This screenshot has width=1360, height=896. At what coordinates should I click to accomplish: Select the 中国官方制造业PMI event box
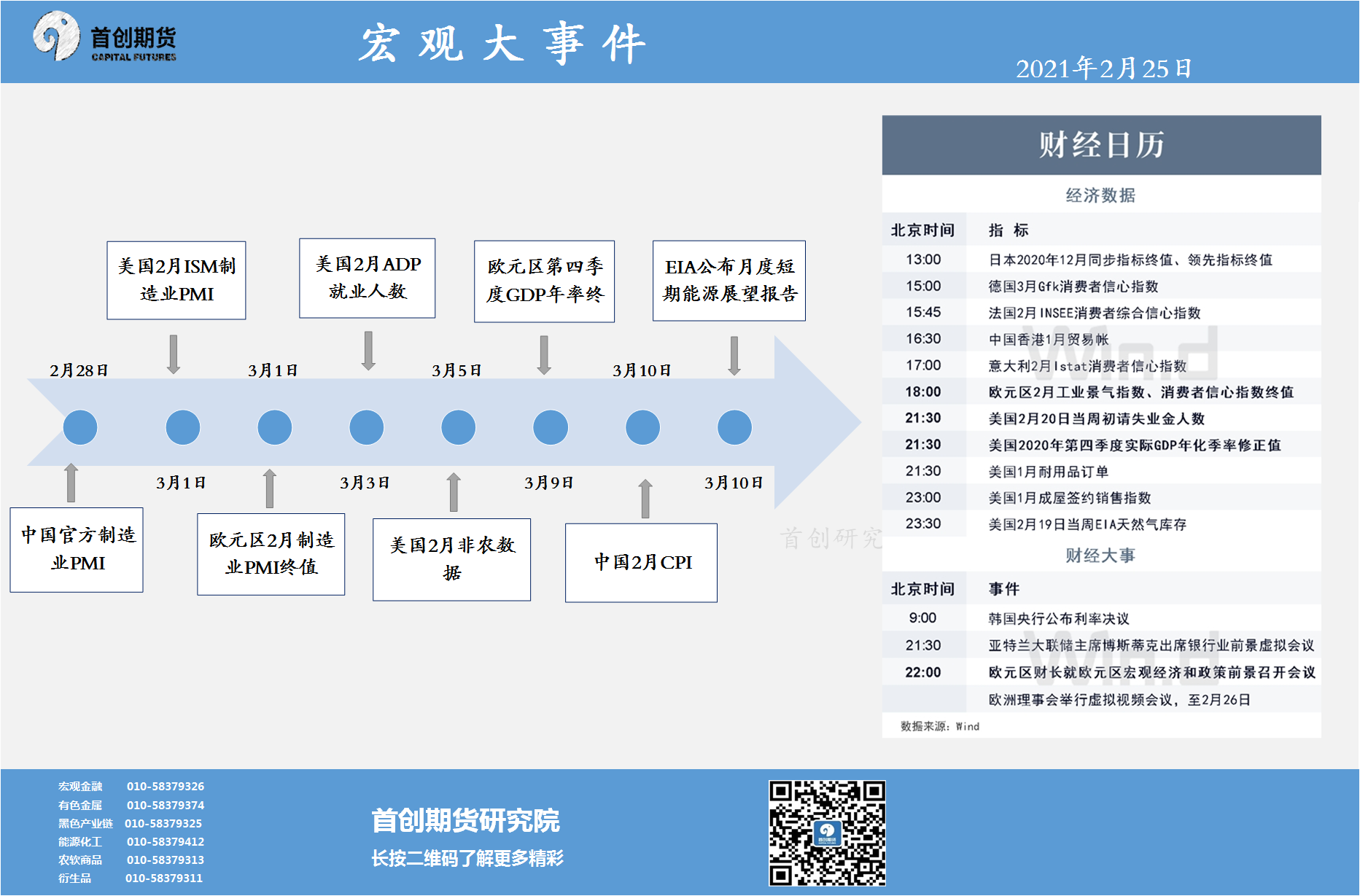77,550
